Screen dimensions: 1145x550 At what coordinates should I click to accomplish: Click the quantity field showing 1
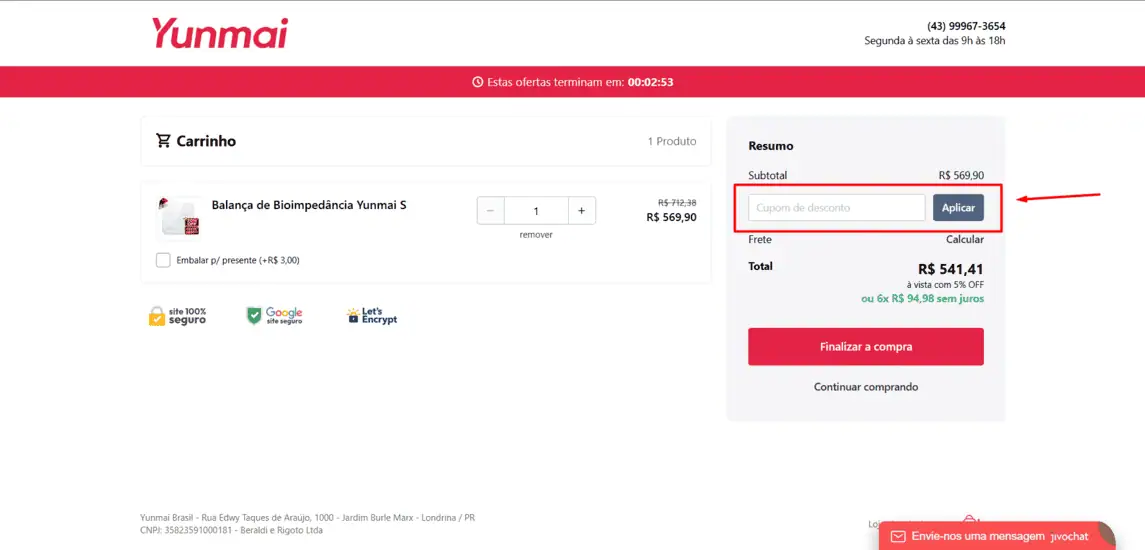[536, 210]
